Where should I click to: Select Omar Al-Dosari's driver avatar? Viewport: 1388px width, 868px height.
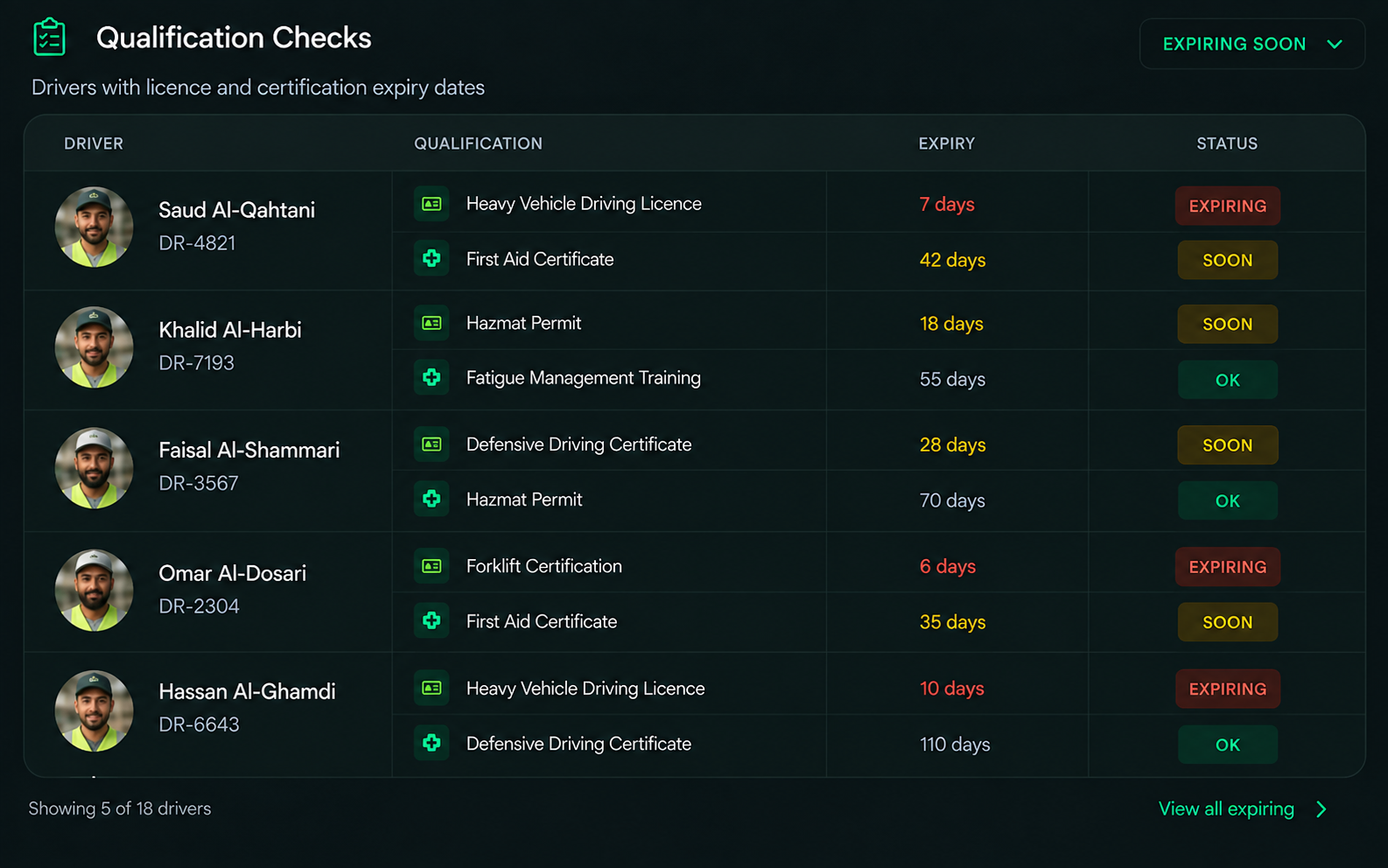[x=95, y=590]
